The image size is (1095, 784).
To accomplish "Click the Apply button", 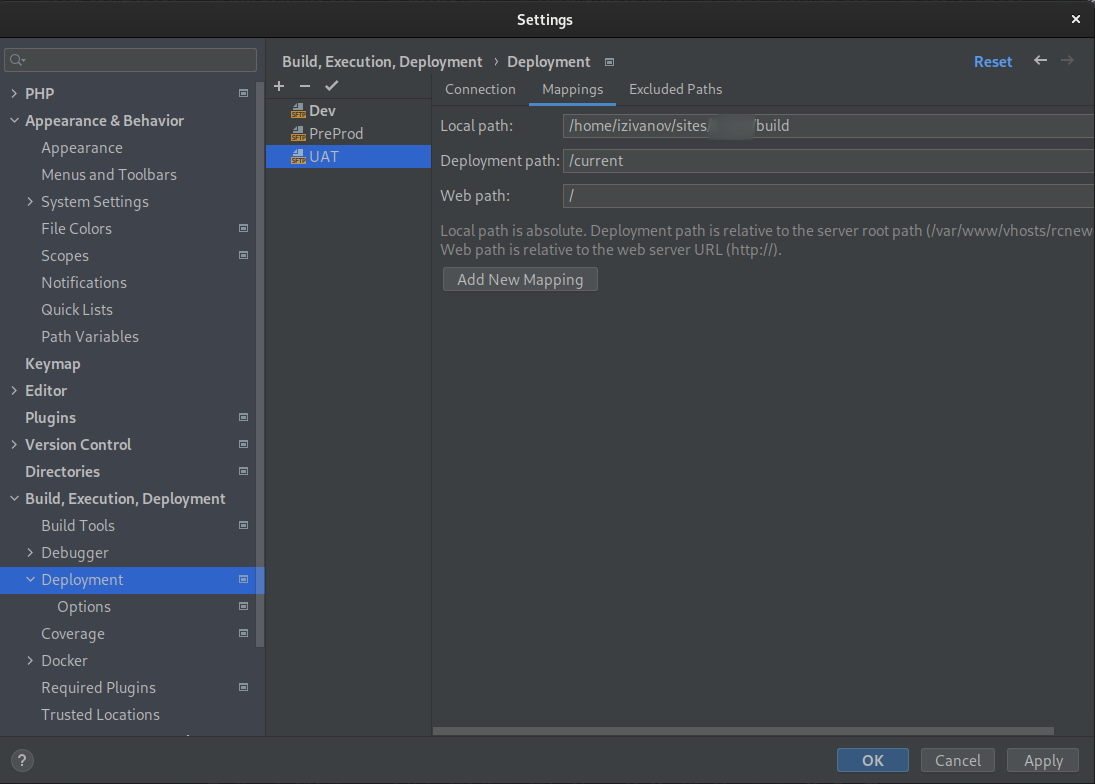I will coord(1043,760).
